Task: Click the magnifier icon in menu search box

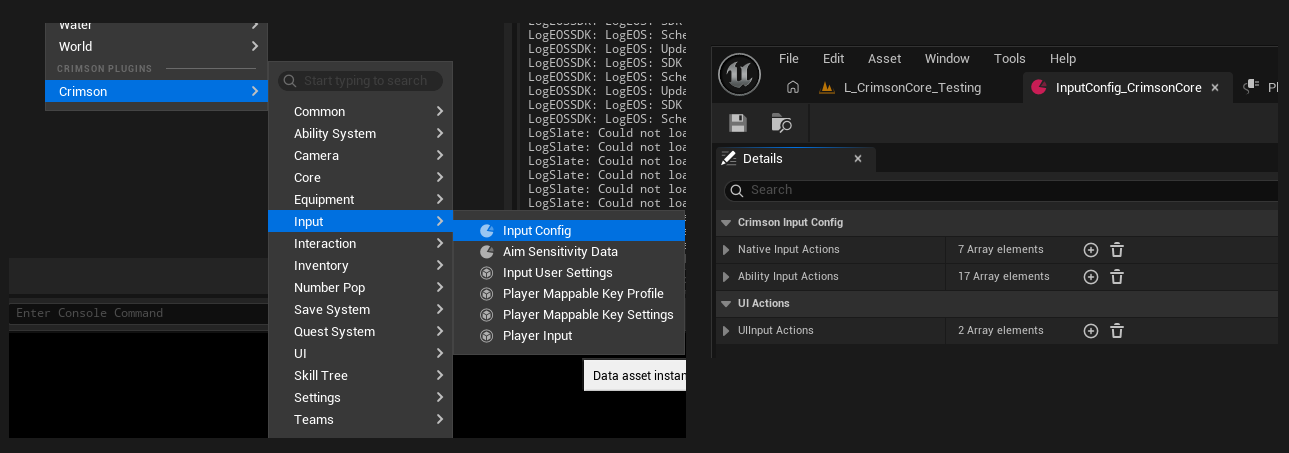Action: [289, 81]
